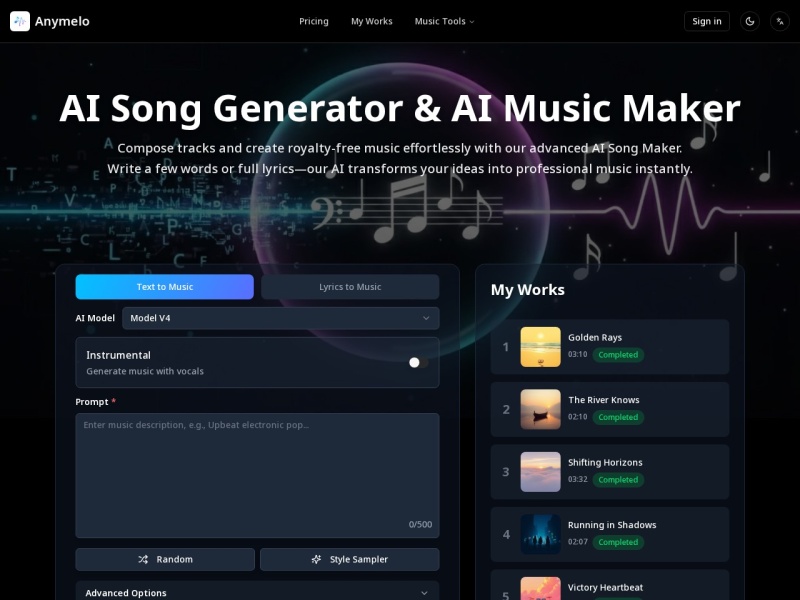Click the Anymelo logo icon

[x=20, y=21]
